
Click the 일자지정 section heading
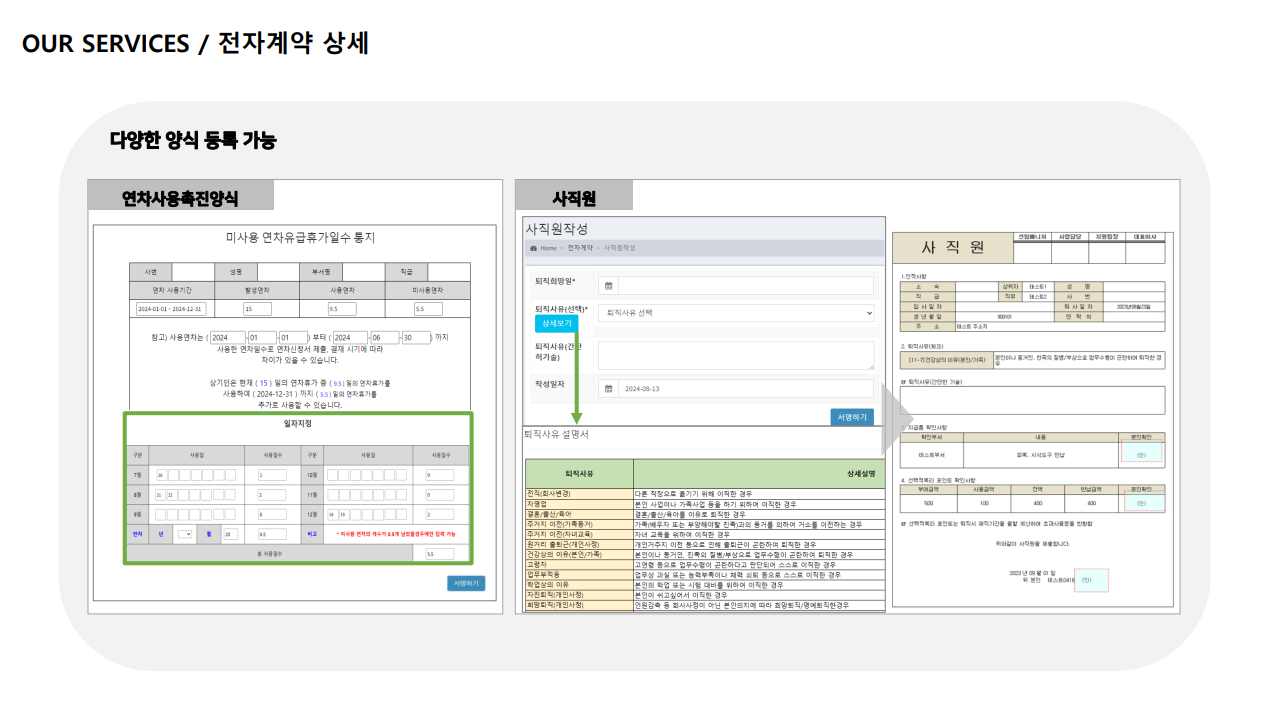[x=298, y=423]
